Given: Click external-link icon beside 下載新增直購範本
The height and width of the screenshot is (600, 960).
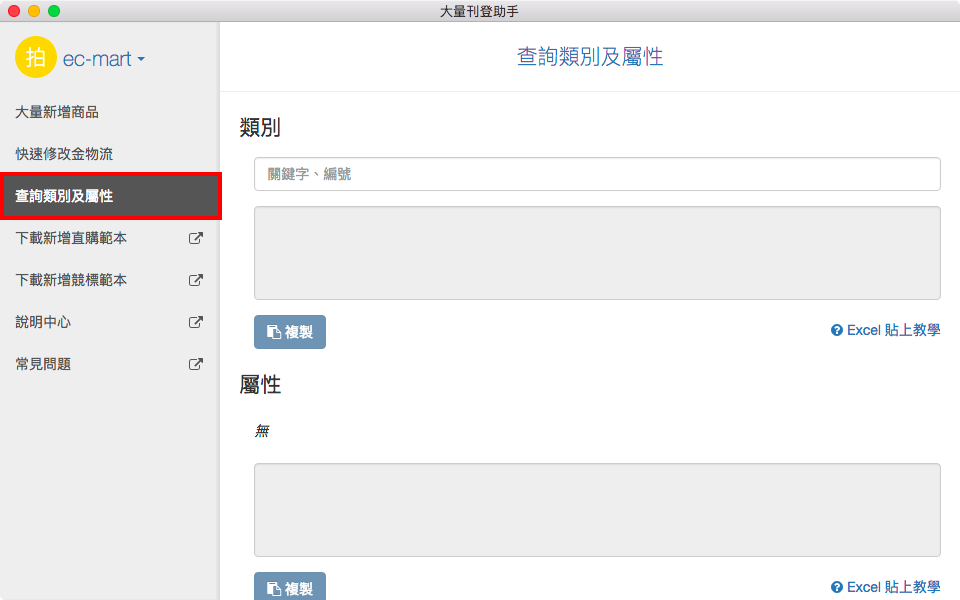Looking at the screenshot, I should 196,238.
